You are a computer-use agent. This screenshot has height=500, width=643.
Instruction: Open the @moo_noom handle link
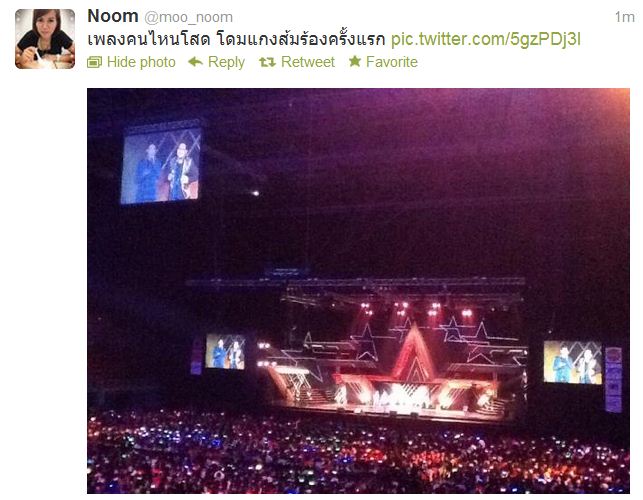click(x=188, y=17)
